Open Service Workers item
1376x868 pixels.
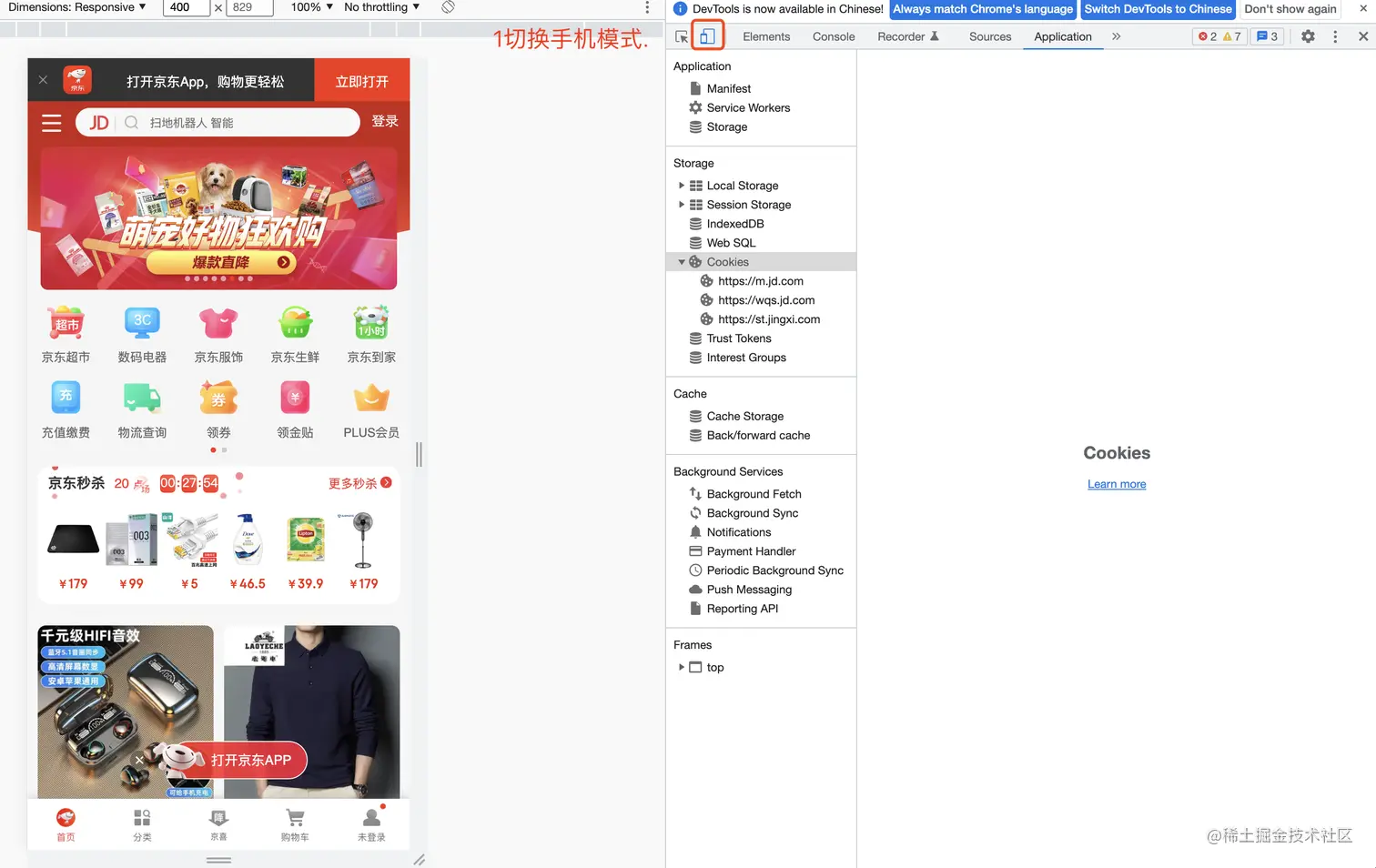coord(748,107)
